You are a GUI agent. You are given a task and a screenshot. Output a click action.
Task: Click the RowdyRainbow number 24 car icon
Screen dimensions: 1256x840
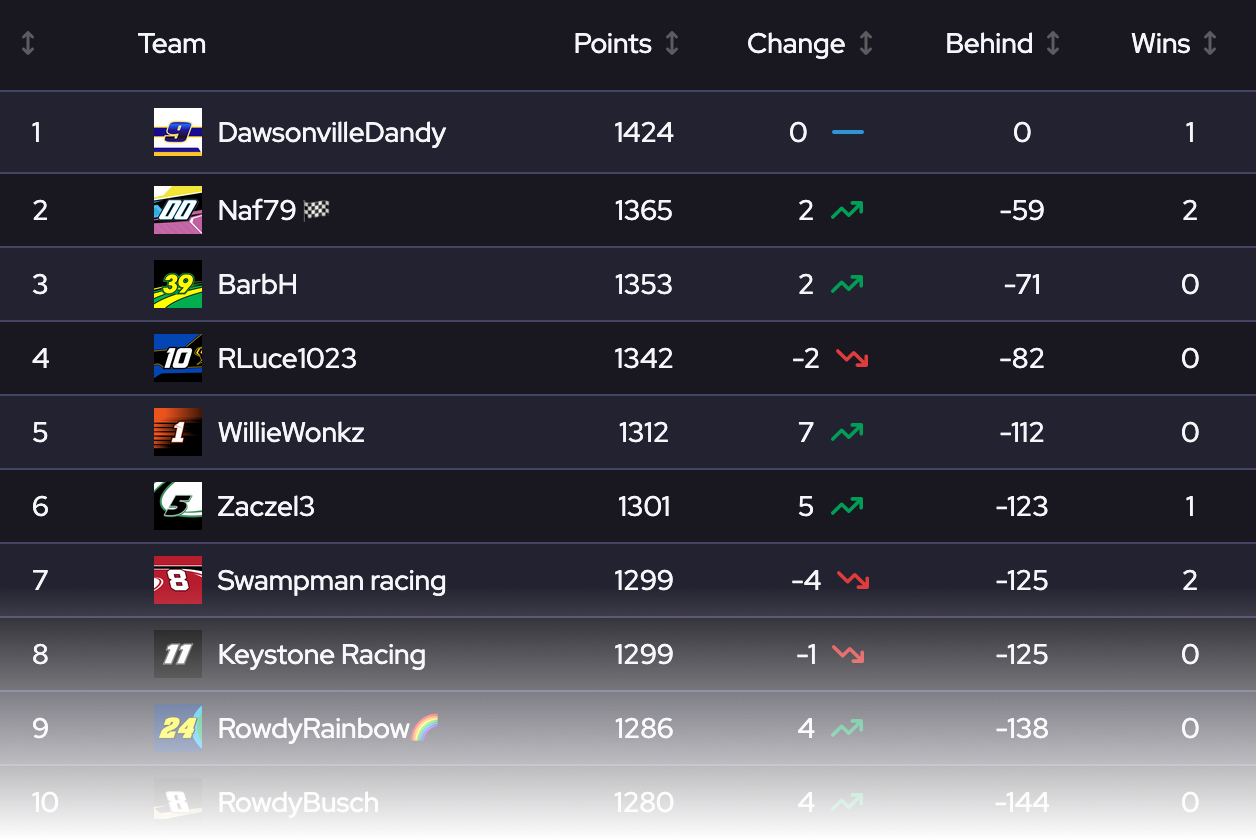click(177, 728)
